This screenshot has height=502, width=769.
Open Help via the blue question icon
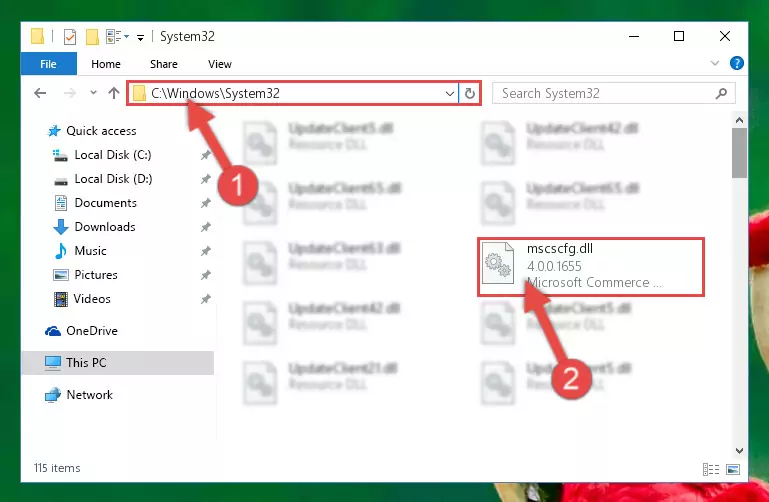pyautogui.click(x=737, y=63)
